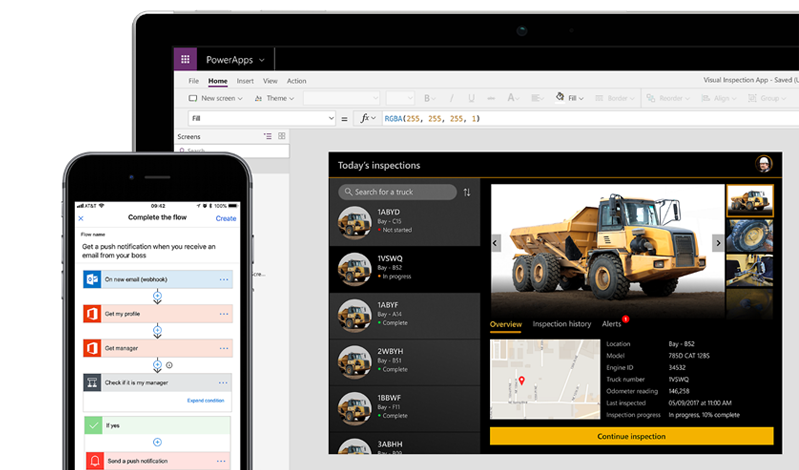Image resolution: width=799 pixels, height=470 pixels.
Task: Open the Alerts tab
Action: (x=611, y=324)
